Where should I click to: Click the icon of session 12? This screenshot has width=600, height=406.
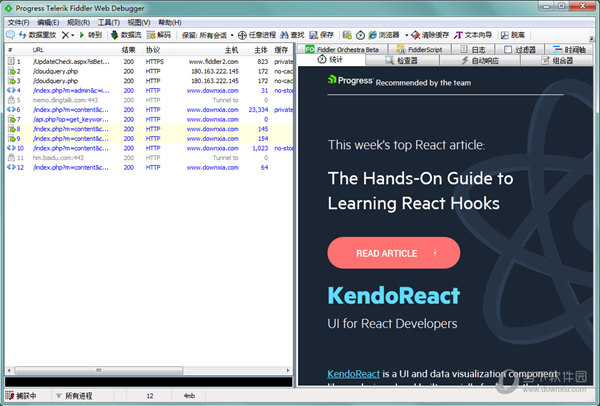pos(11,167)
